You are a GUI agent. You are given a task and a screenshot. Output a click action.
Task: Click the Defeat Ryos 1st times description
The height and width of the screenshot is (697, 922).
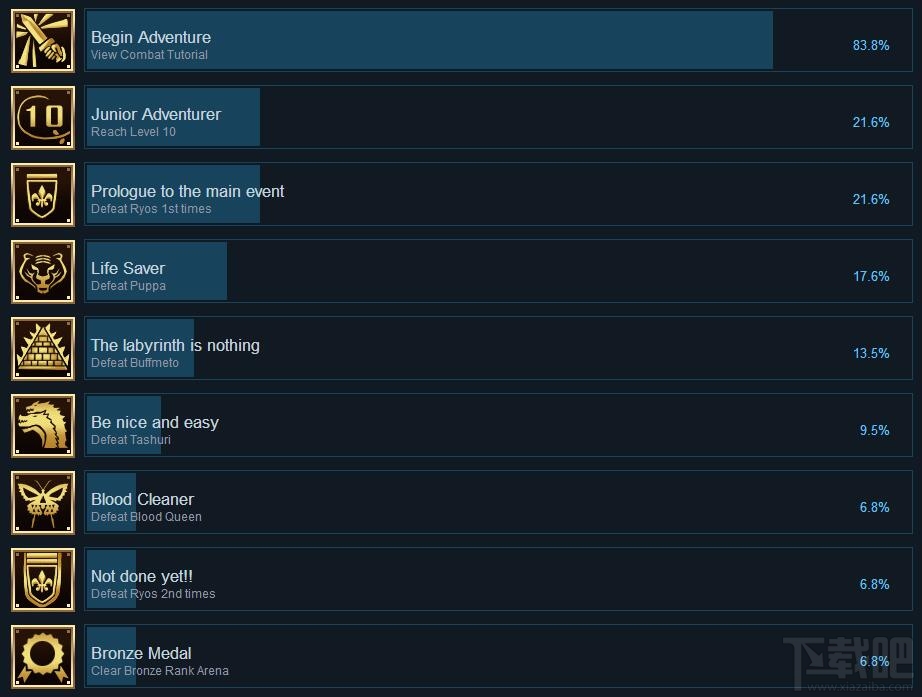(151, 209)
